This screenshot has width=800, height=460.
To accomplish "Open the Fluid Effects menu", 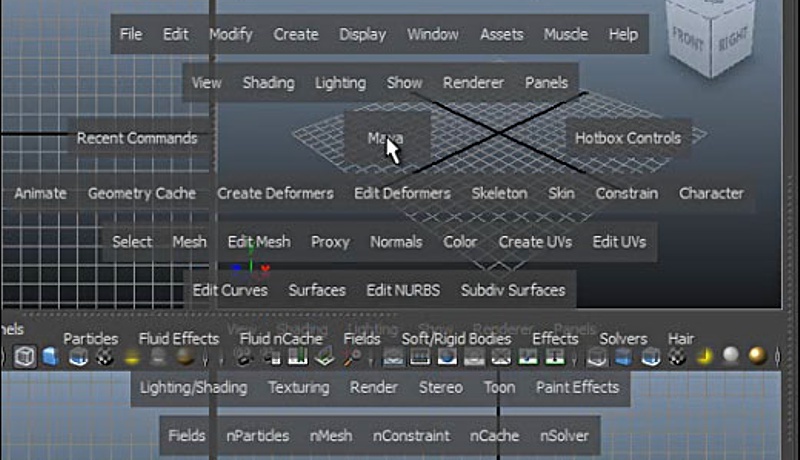I will [x=179, y=339].
